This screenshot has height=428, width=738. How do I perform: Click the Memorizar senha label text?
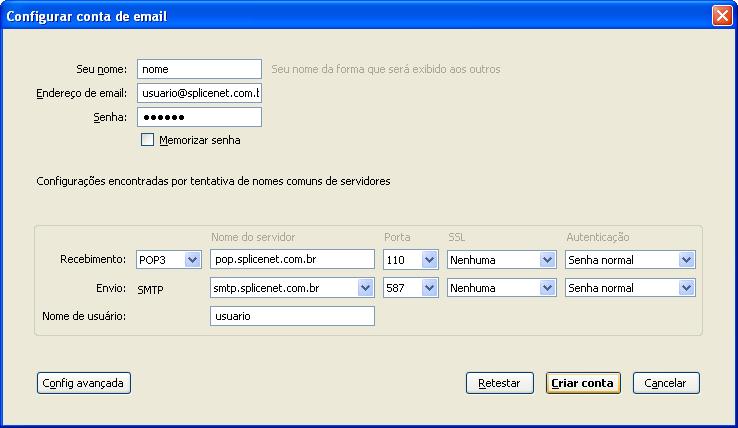[x=200, y=140]
